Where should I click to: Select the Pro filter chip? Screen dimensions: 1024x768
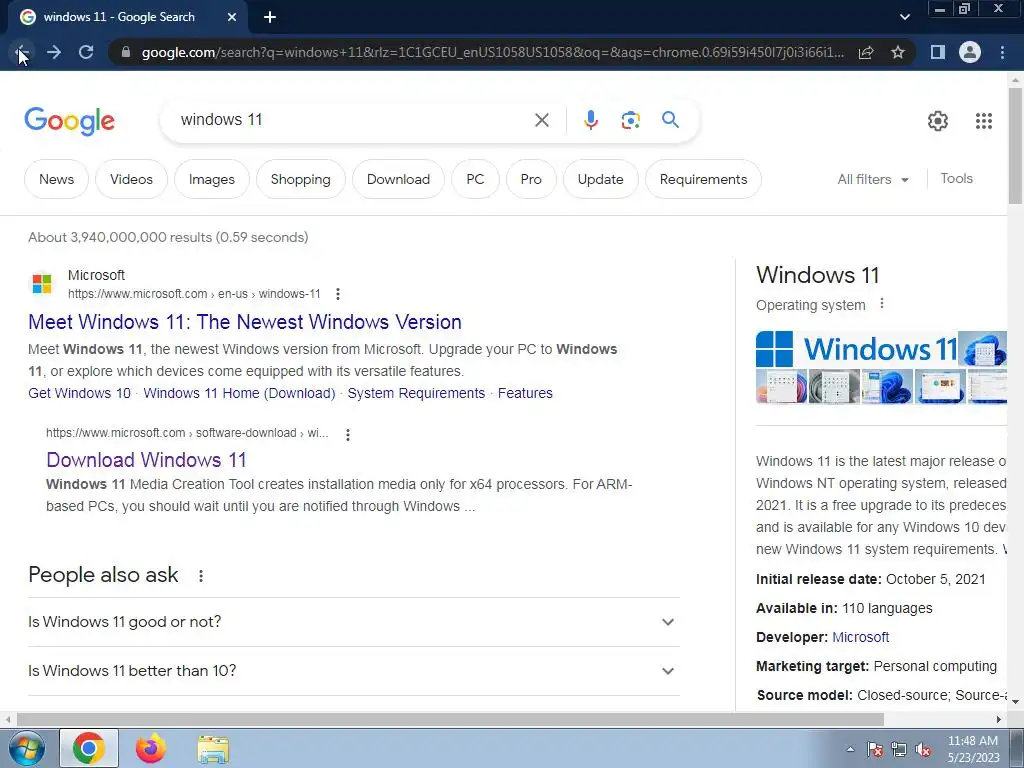[531, 179]
